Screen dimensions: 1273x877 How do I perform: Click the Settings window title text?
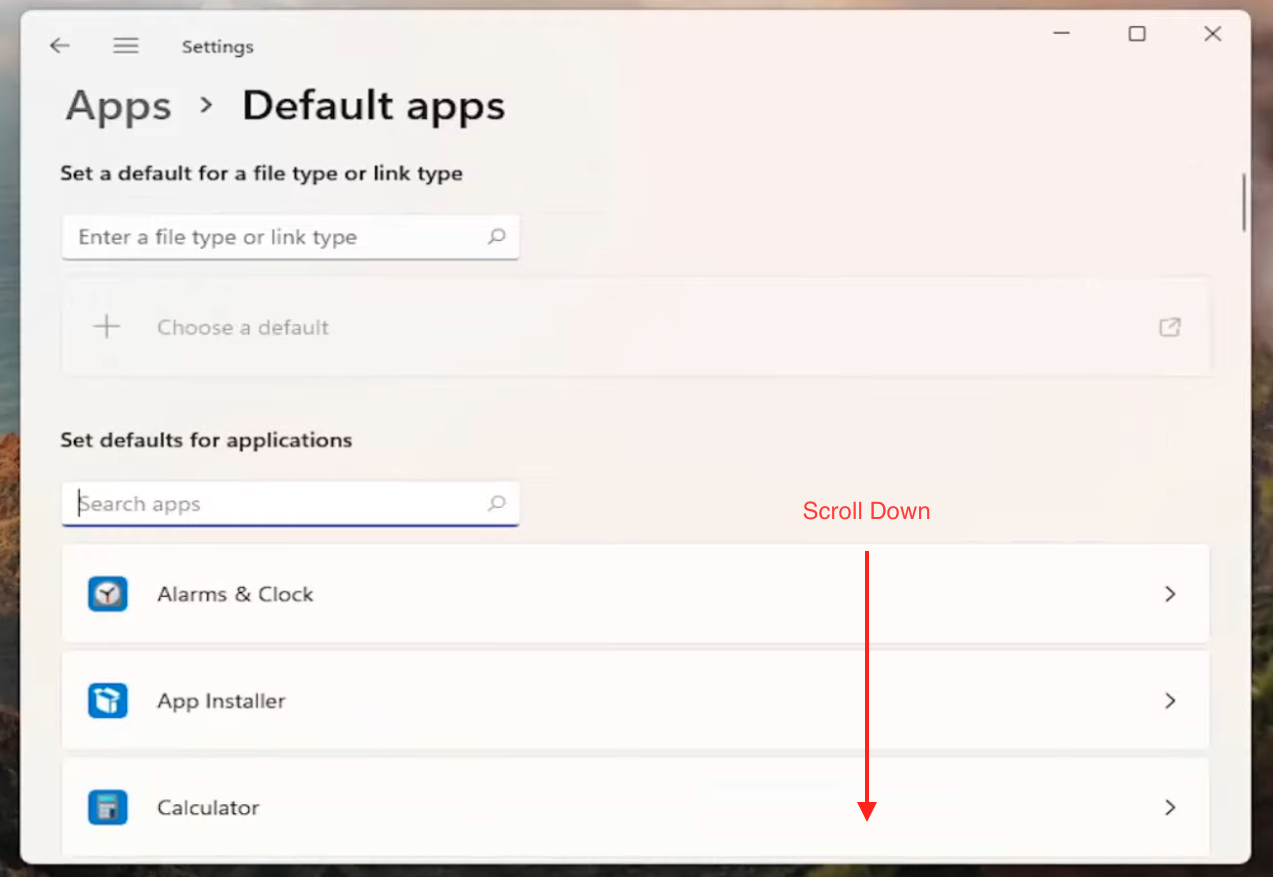coord(218,47)
